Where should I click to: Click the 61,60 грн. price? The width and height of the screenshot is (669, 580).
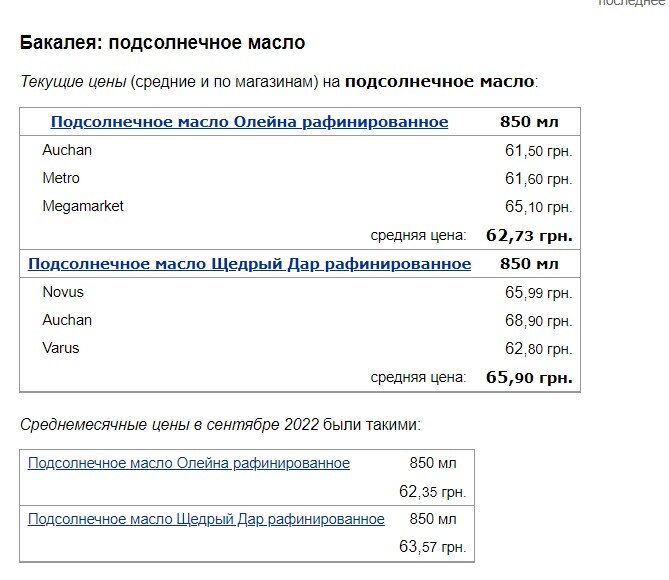coord(538,179)
